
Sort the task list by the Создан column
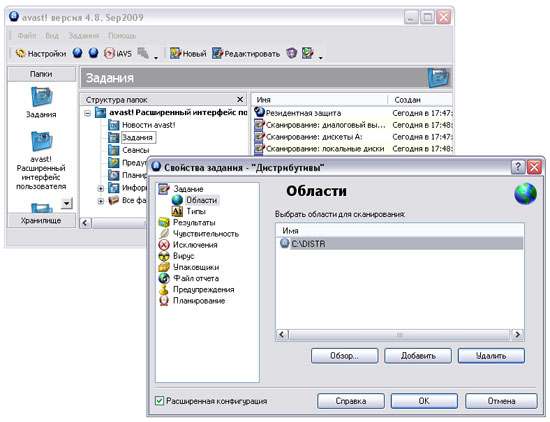(x=420, y=100)
